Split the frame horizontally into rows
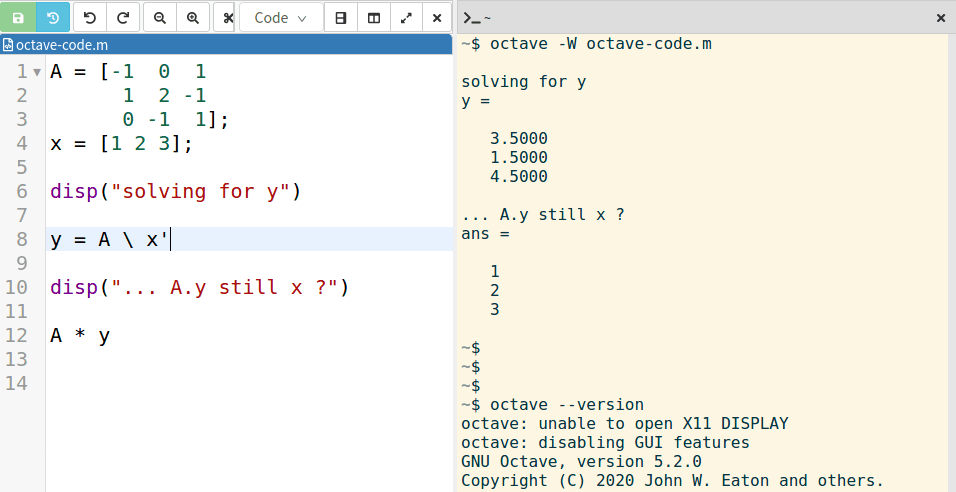This screenshot has height=492, width=956. coord(341,18)
